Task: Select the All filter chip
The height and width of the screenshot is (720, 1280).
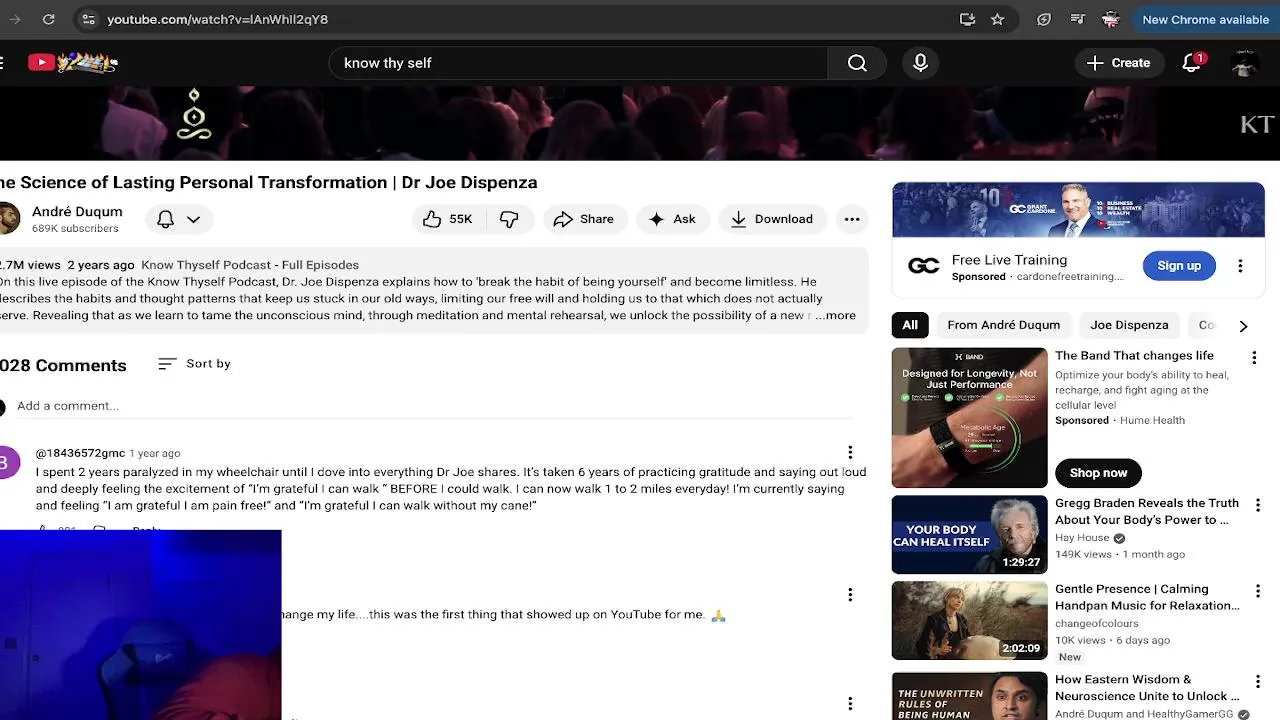Action: click(x=910, y=325)
